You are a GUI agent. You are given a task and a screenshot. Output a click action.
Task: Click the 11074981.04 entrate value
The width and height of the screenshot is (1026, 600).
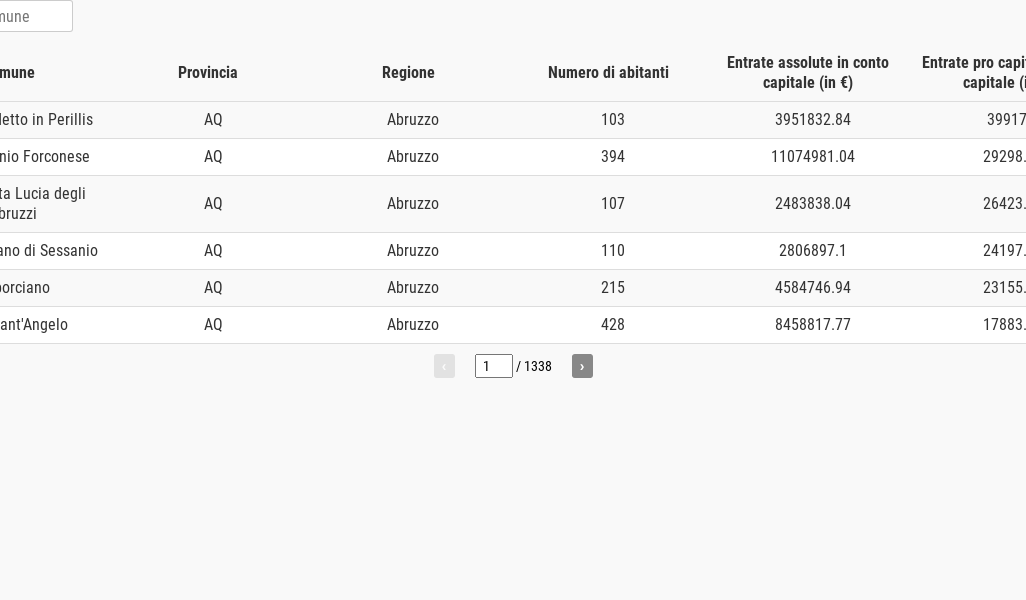click(813, 156)
